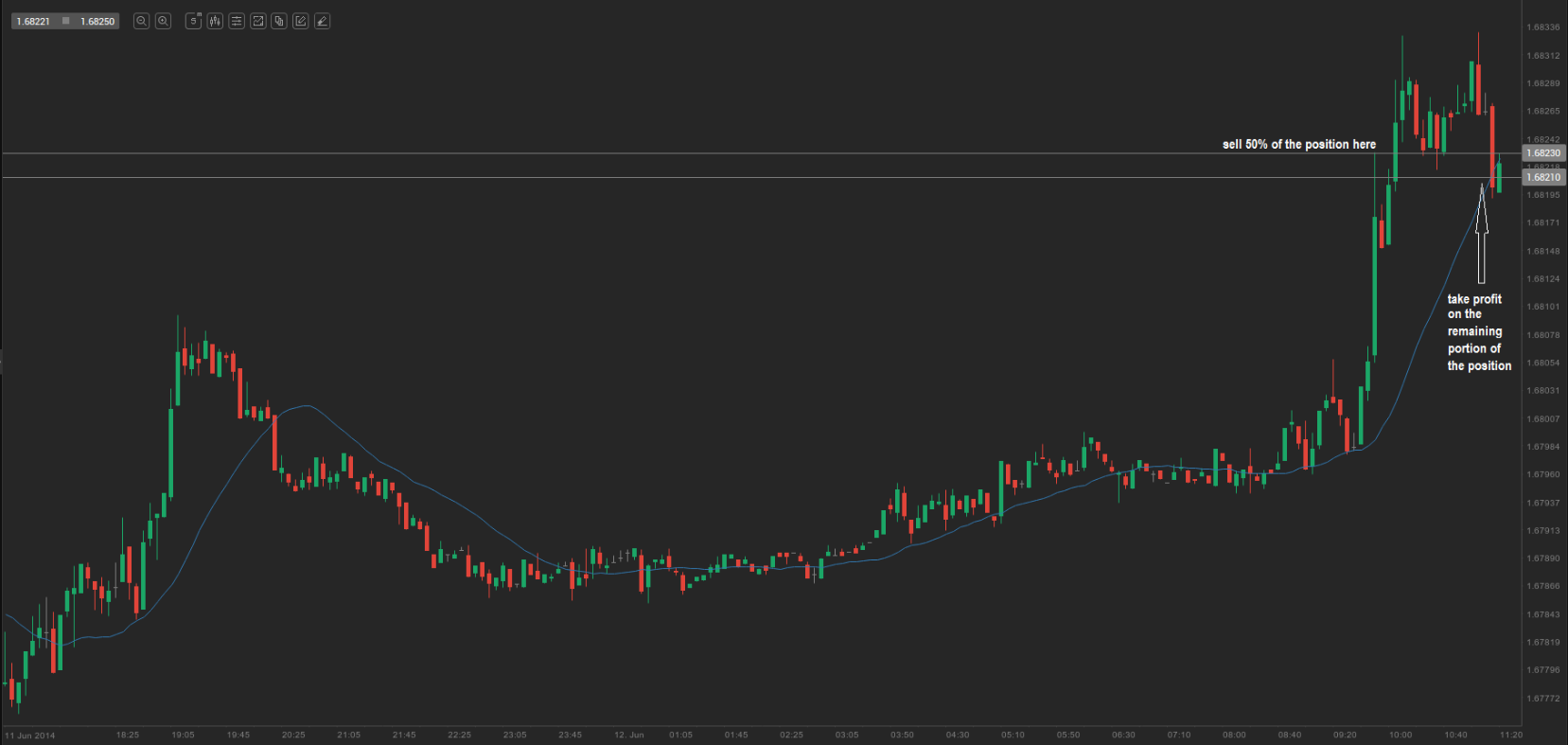1568x745 pixels.
Task: Click the 1.68336 price axis label
Action: tap(1542, 27)
